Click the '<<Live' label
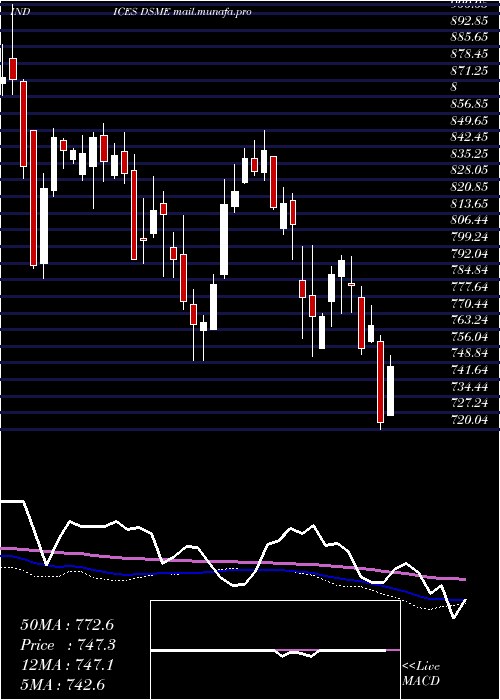 (421, 667)
